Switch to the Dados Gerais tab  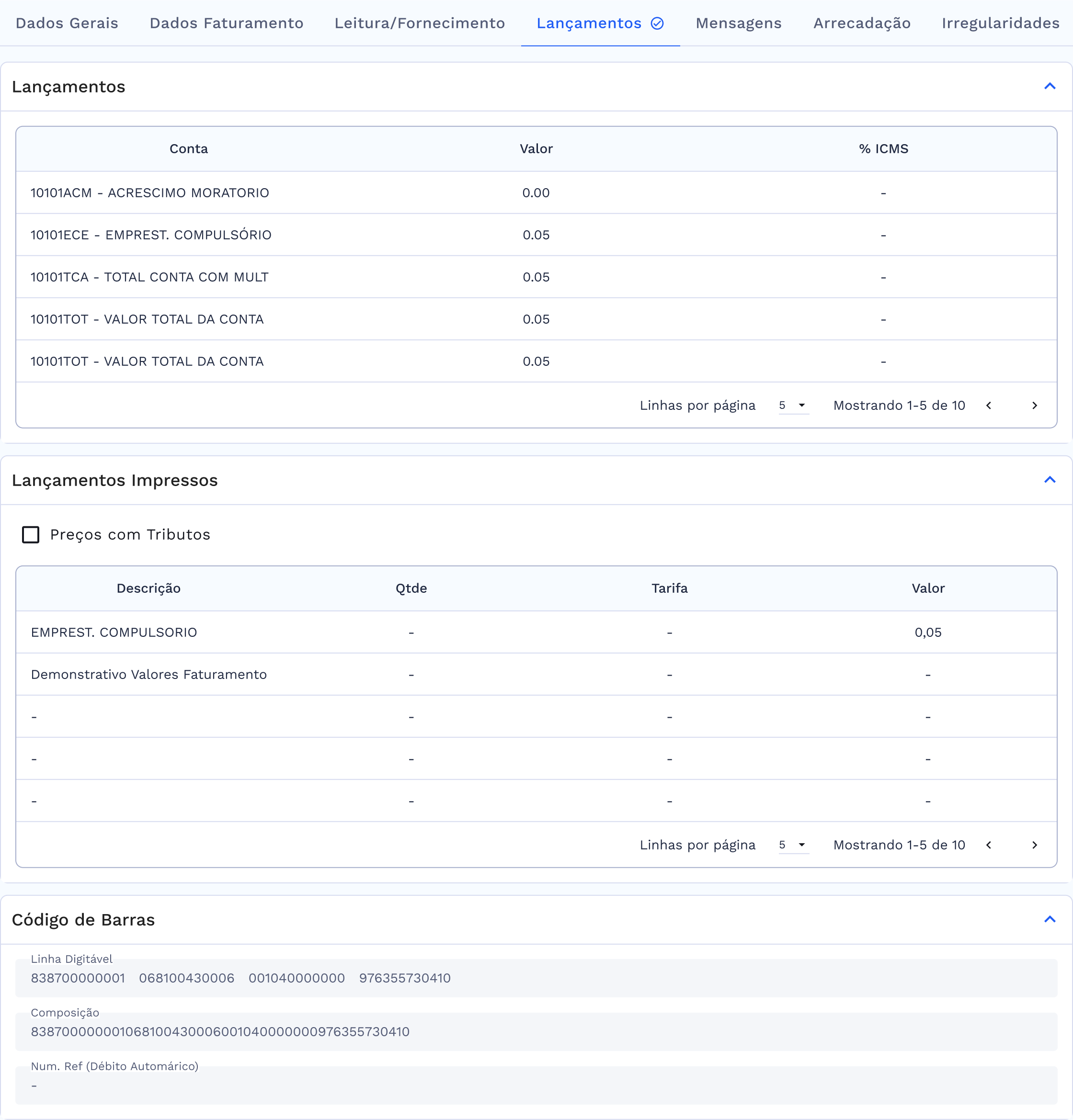coord(67,23)
